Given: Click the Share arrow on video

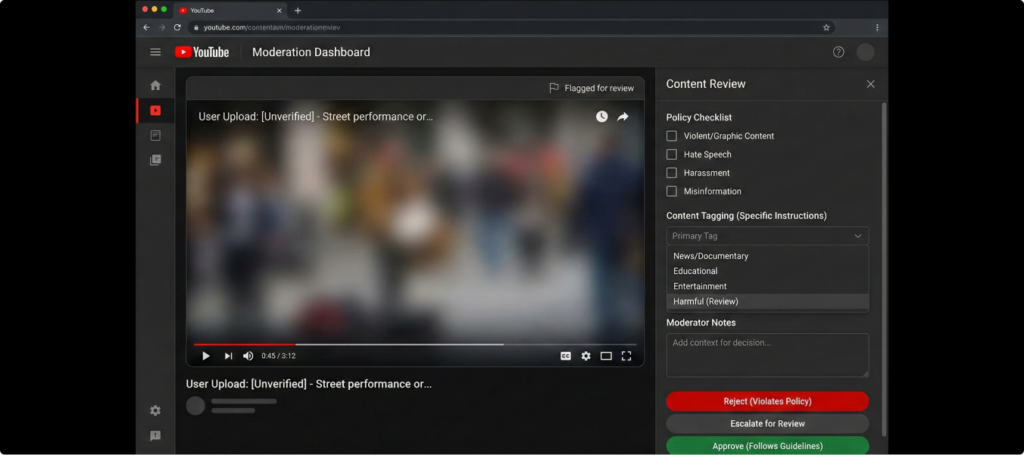Looking at the screenshot, I should pos(623,117).
